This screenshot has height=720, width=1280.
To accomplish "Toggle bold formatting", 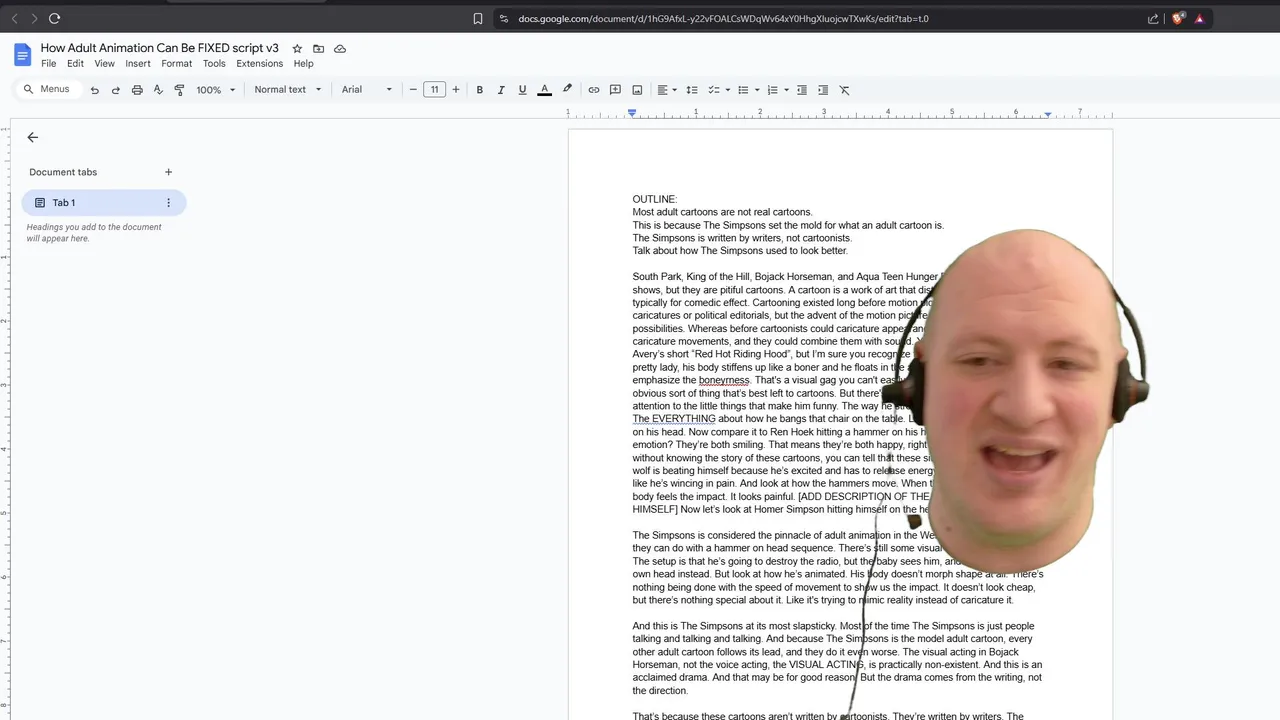I will click(x=480, y=90).
